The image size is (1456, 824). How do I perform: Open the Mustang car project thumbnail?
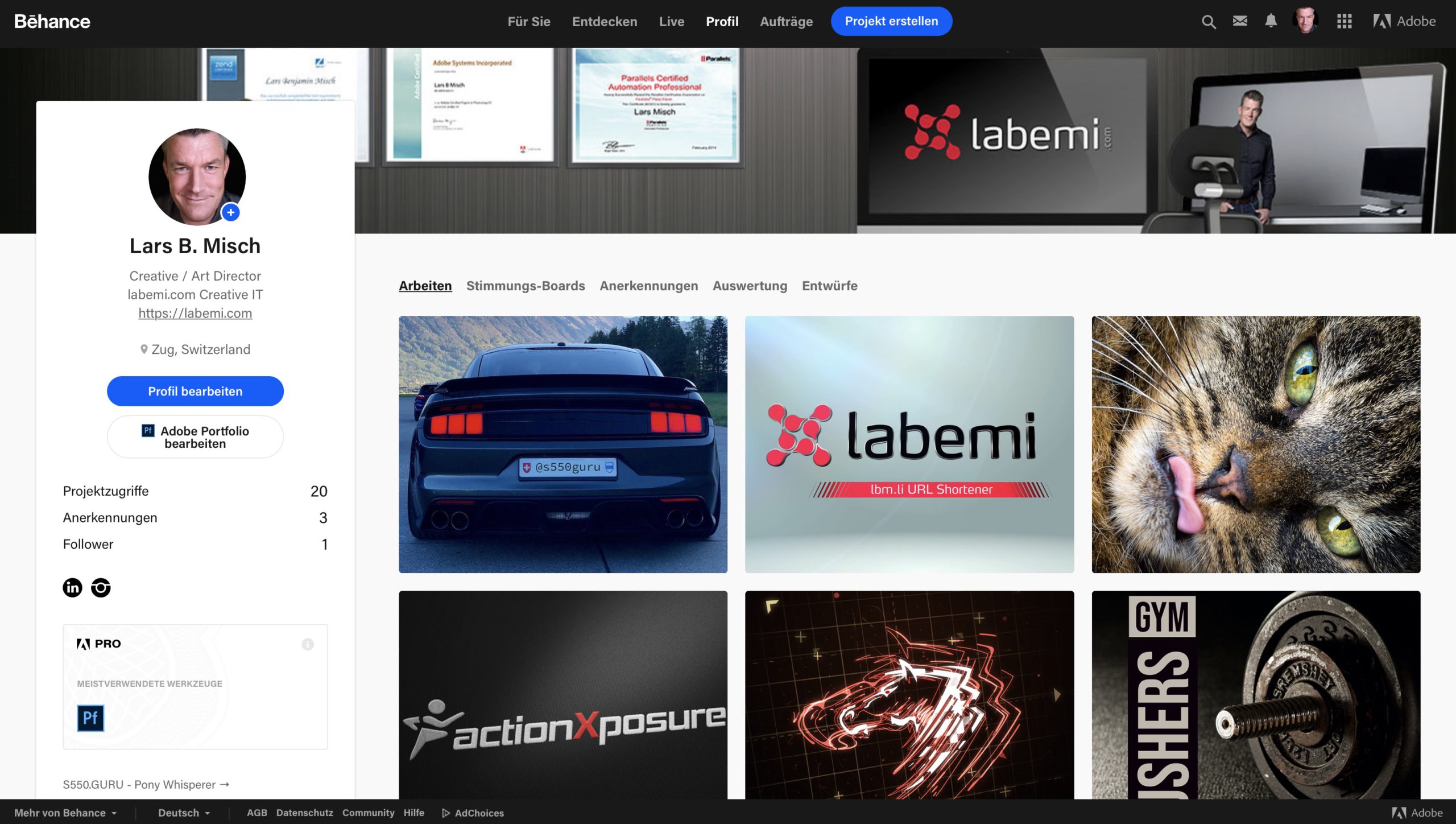(x=563, y=444)
